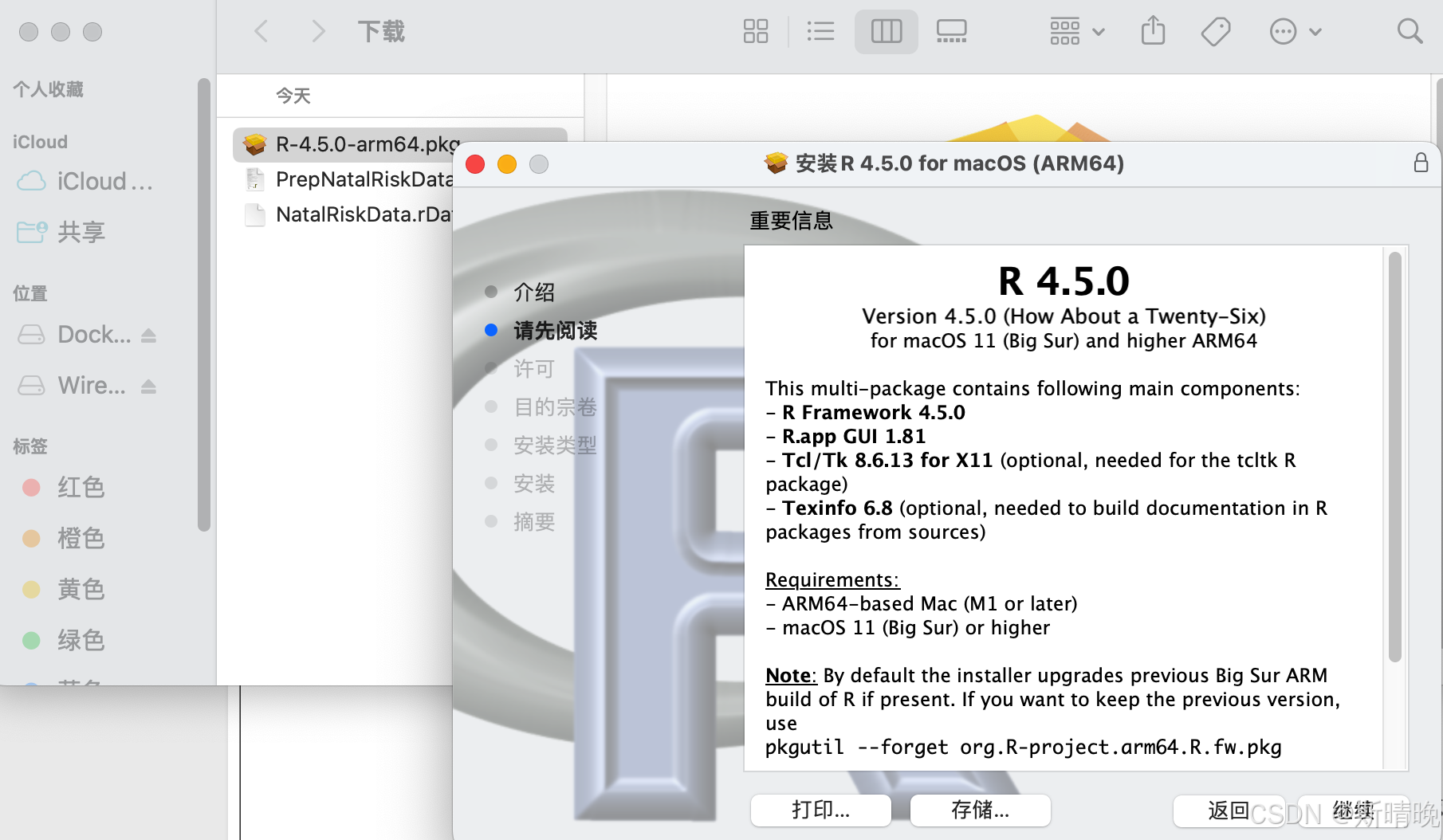Open iCloud Drive in Finder sidebar

click(85, 182)
